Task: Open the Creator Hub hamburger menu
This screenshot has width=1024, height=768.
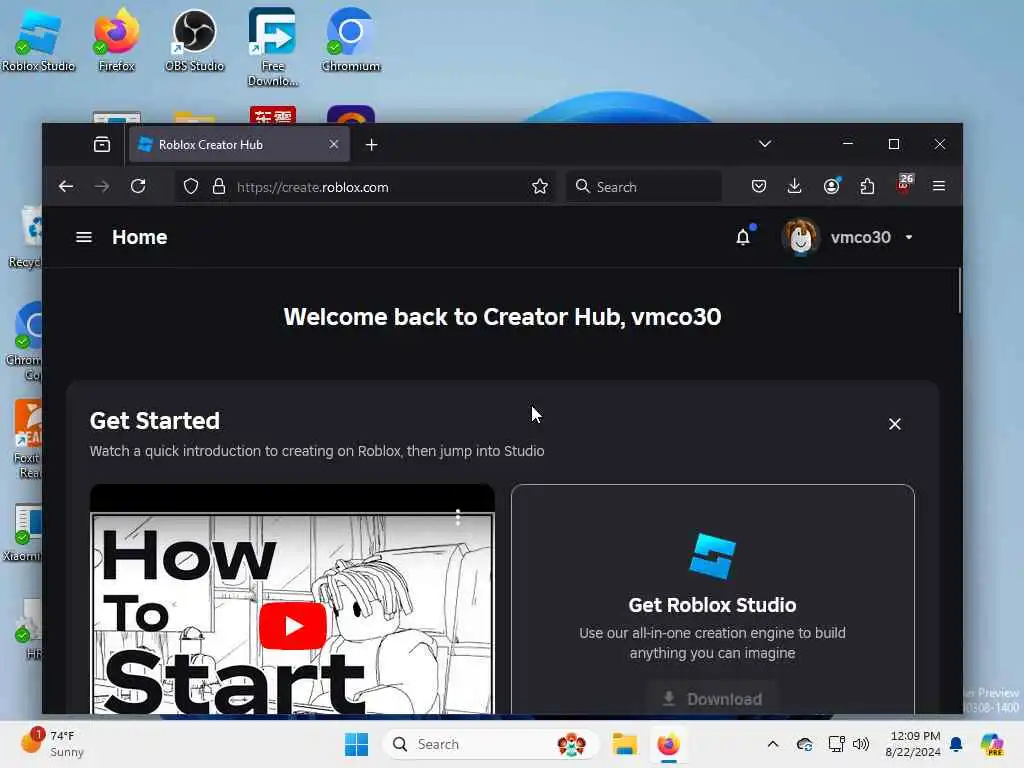Action: (x=84, y=237)
